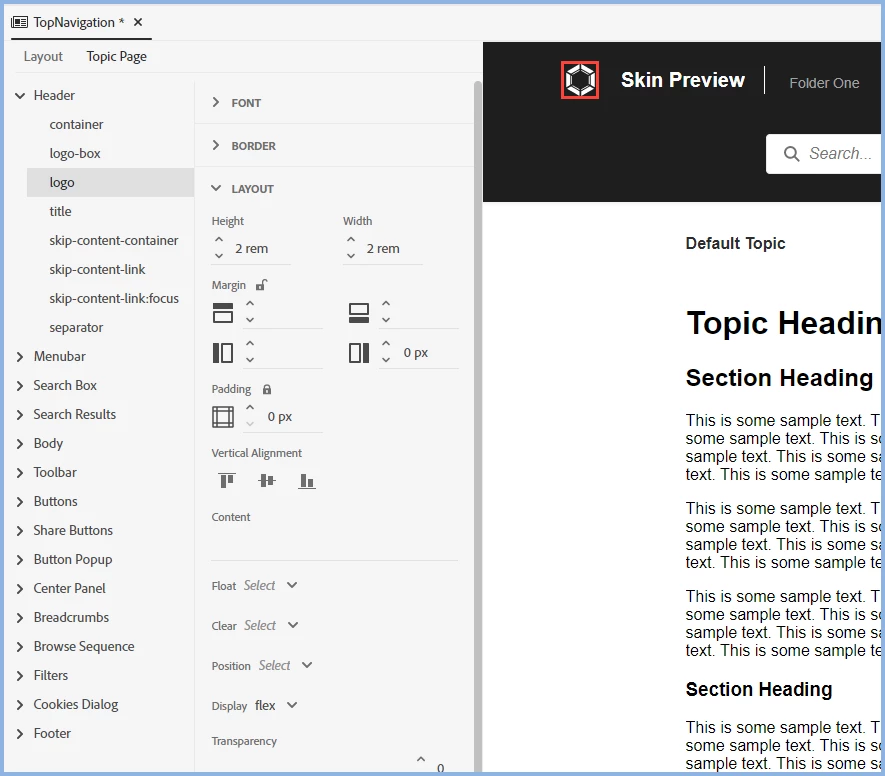This screenshot has width=885, height=776.
Task: Toggle the Padding lock icon
Action: (267, 389)
